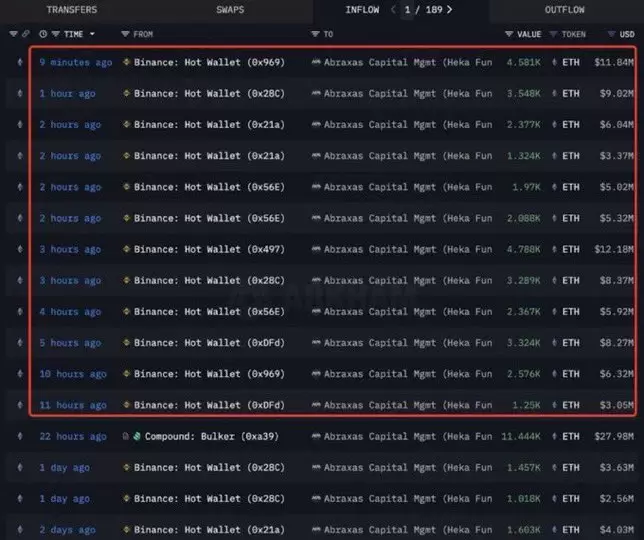Select the value 2.088K
The height and width of the screenshot is (540, 644).
(x=523, y=218)
